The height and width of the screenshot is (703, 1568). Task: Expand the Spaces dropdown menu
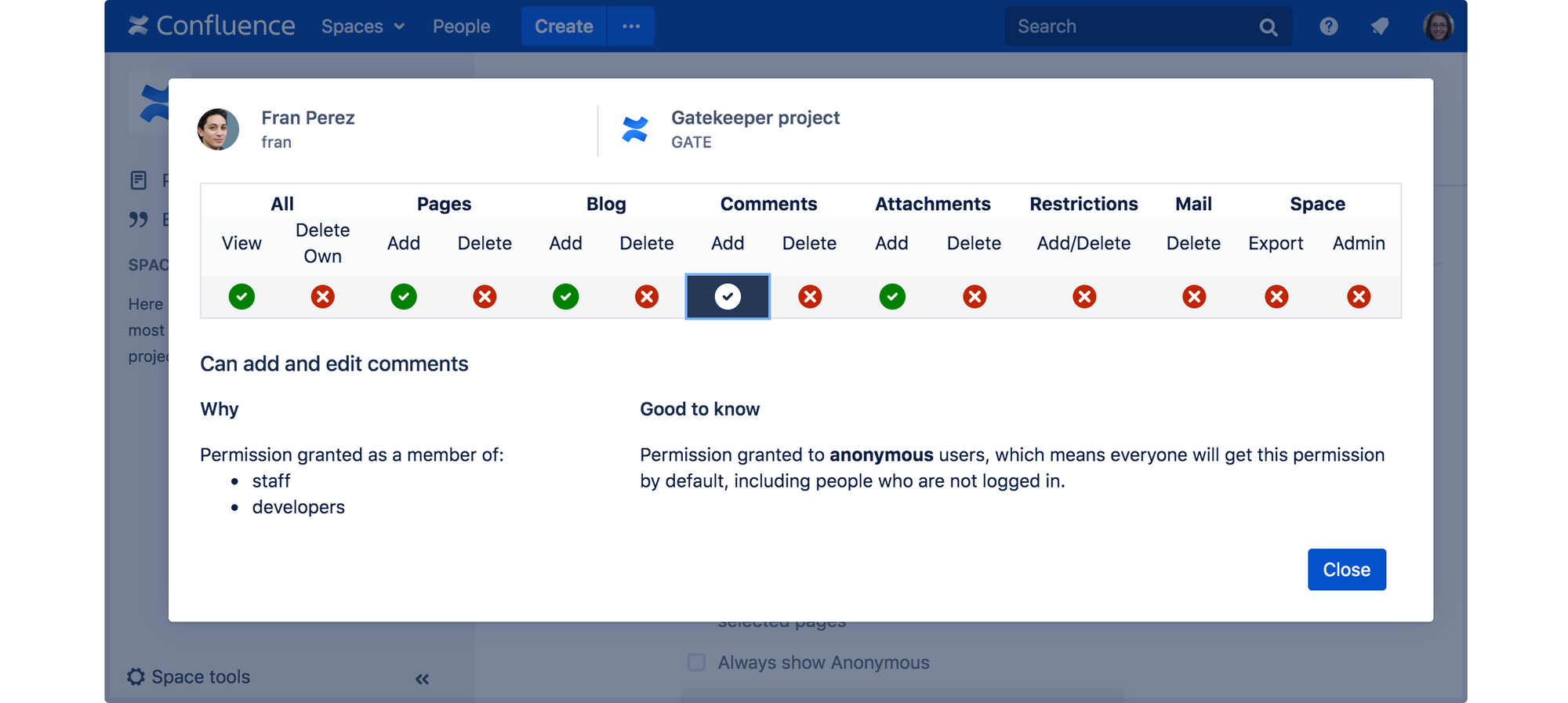point(362,27)
